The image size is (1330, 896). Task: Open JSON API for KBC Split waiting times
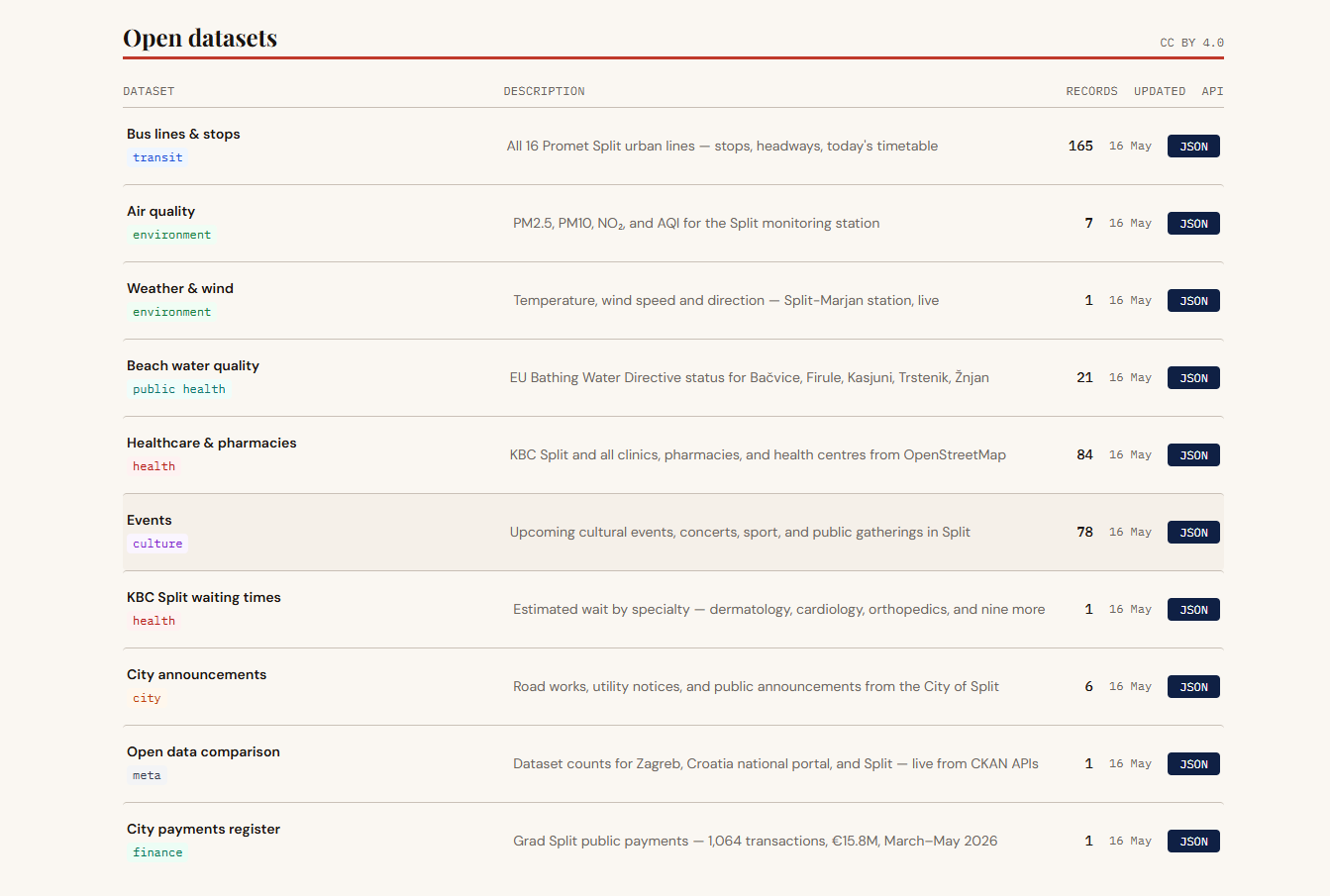pyautogui.click(x=1193, y=610)
